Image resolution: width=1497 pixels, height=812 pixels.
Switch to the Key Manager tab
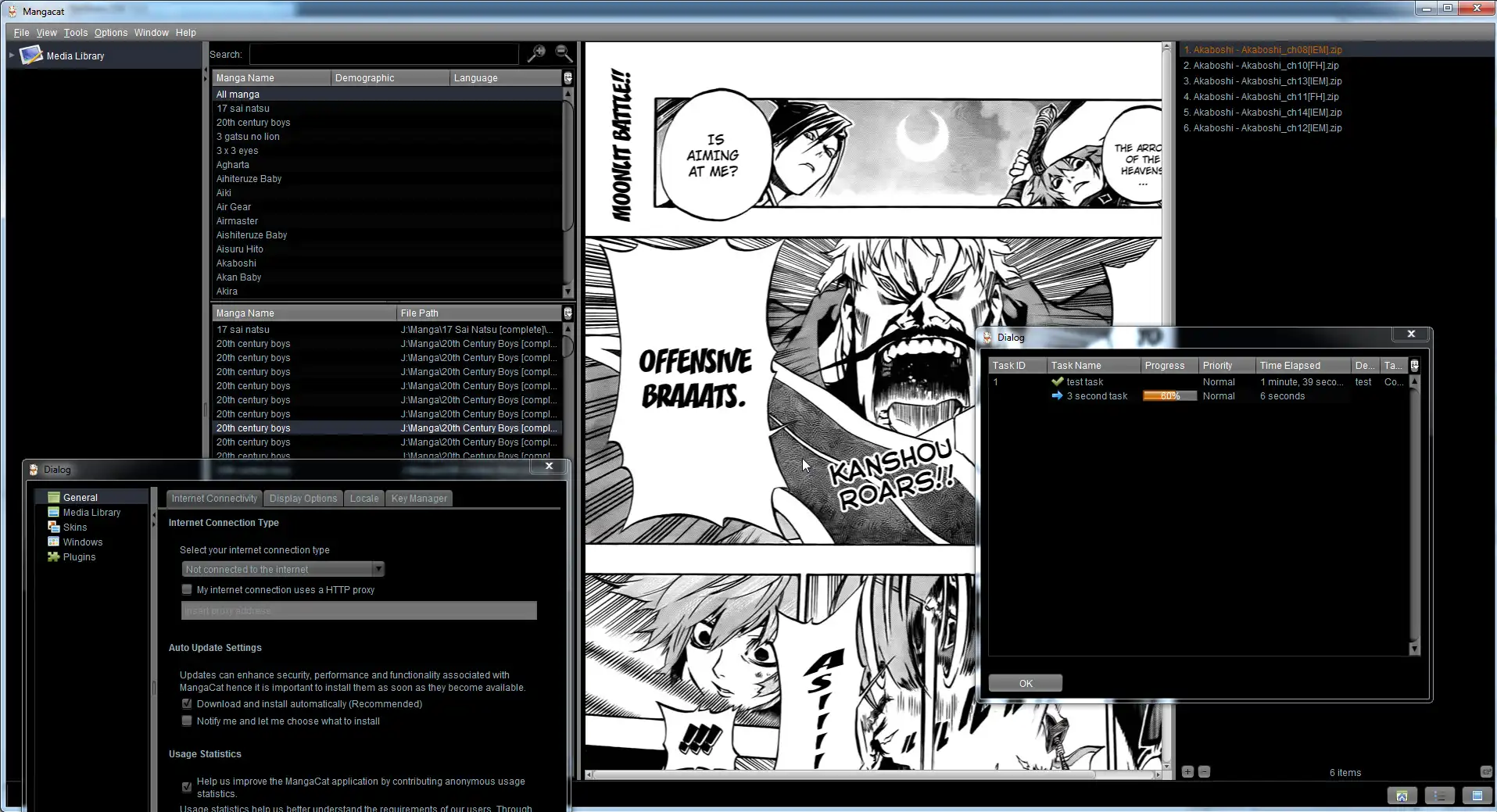(419, 498)
